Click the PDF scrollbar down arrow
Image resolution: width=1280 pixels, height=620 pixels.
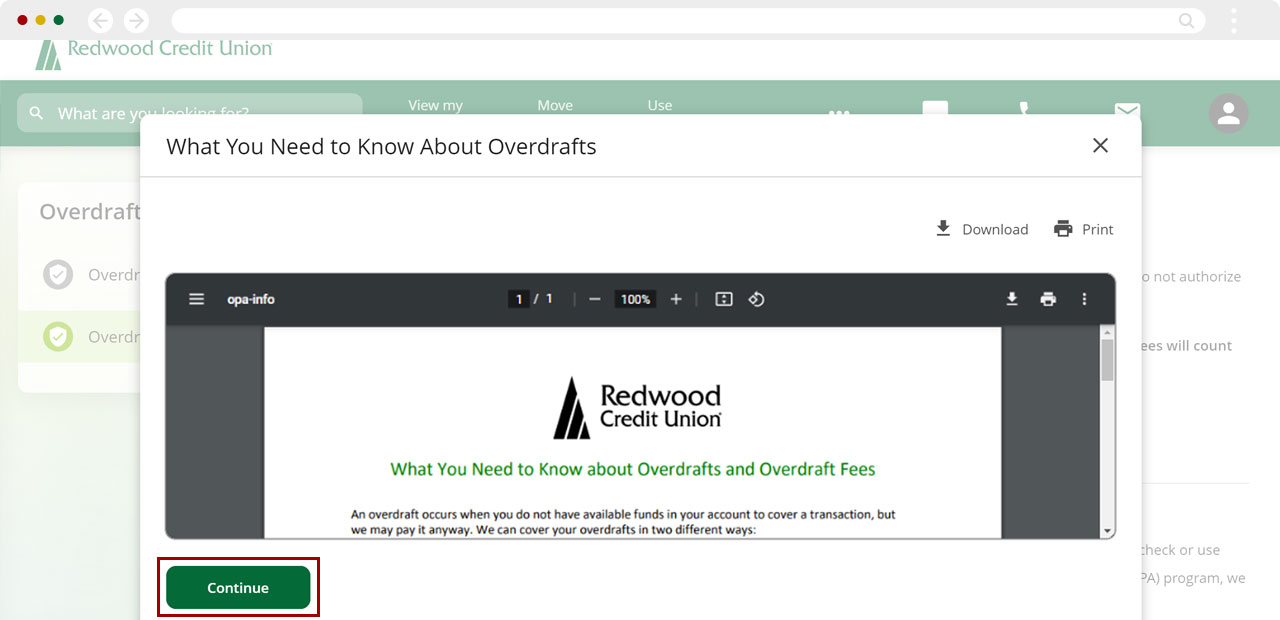coord(1107,531)
